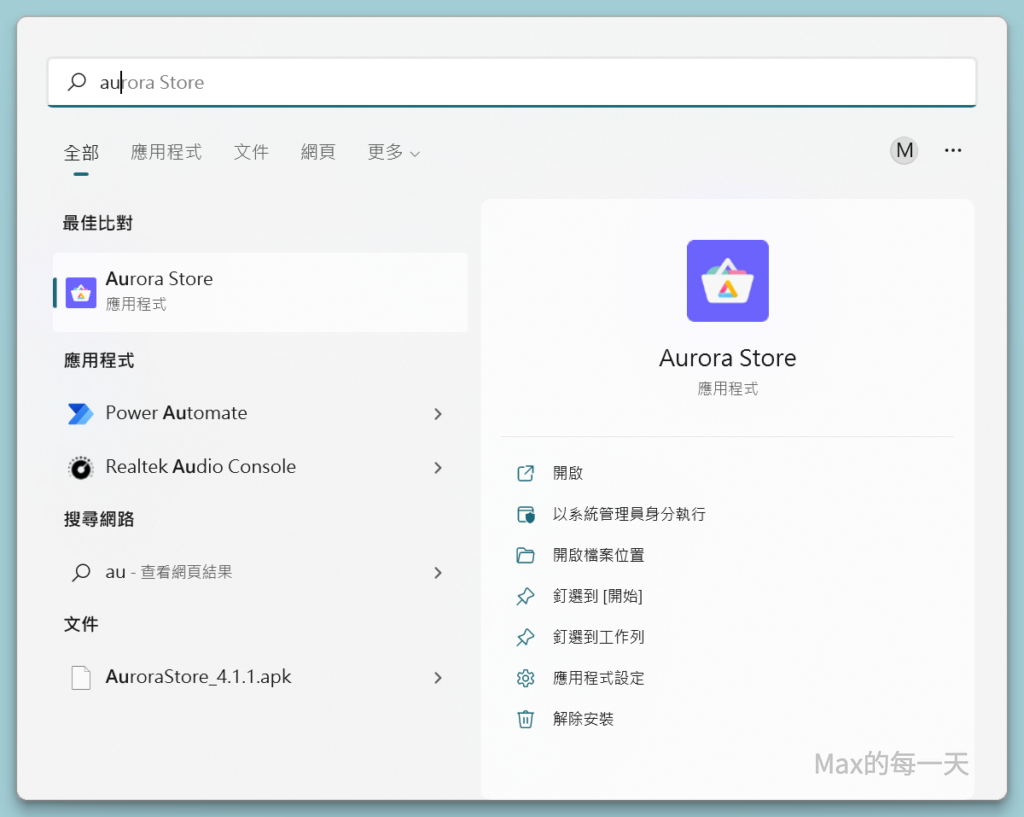
Task: Expand AuroraStore_4.1.1.apk result chevron
Action: 438,678
